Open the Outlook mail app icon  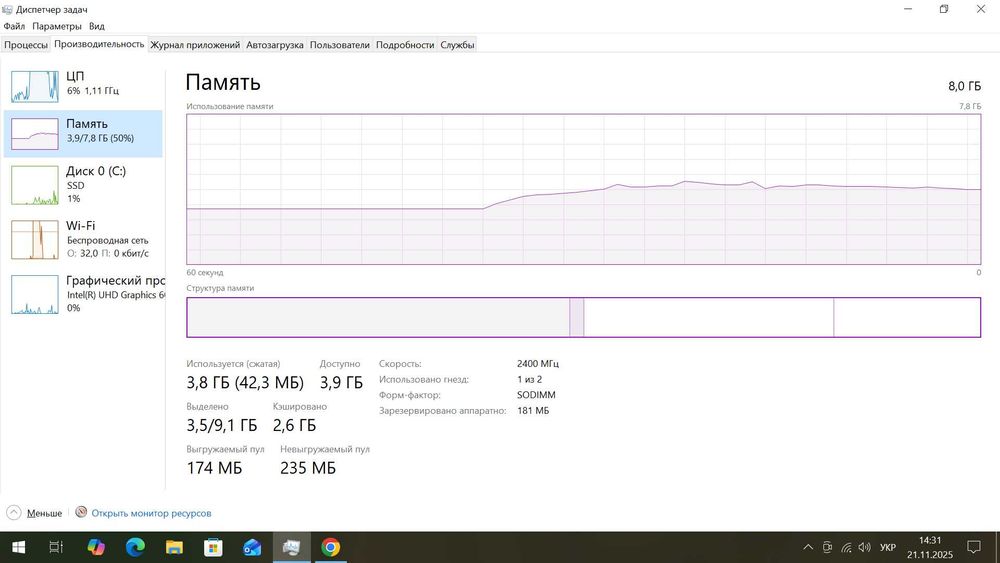pyautogui.click(x=252, y=547)
